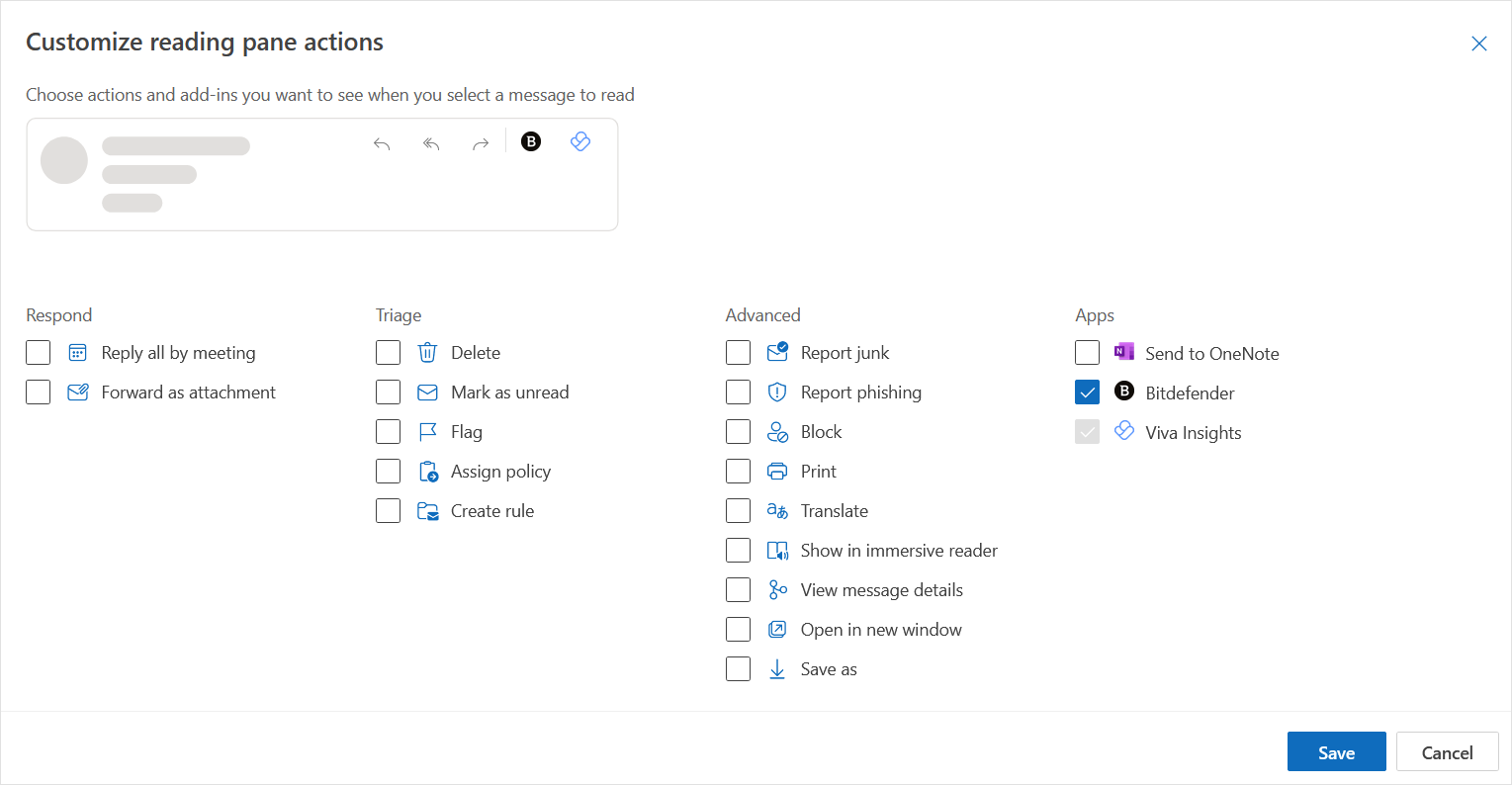The height and width of the screenshot is (785, 1512).
Task: Select the Viva Insights icon in the preview
Action: click(x=580, y=141)
